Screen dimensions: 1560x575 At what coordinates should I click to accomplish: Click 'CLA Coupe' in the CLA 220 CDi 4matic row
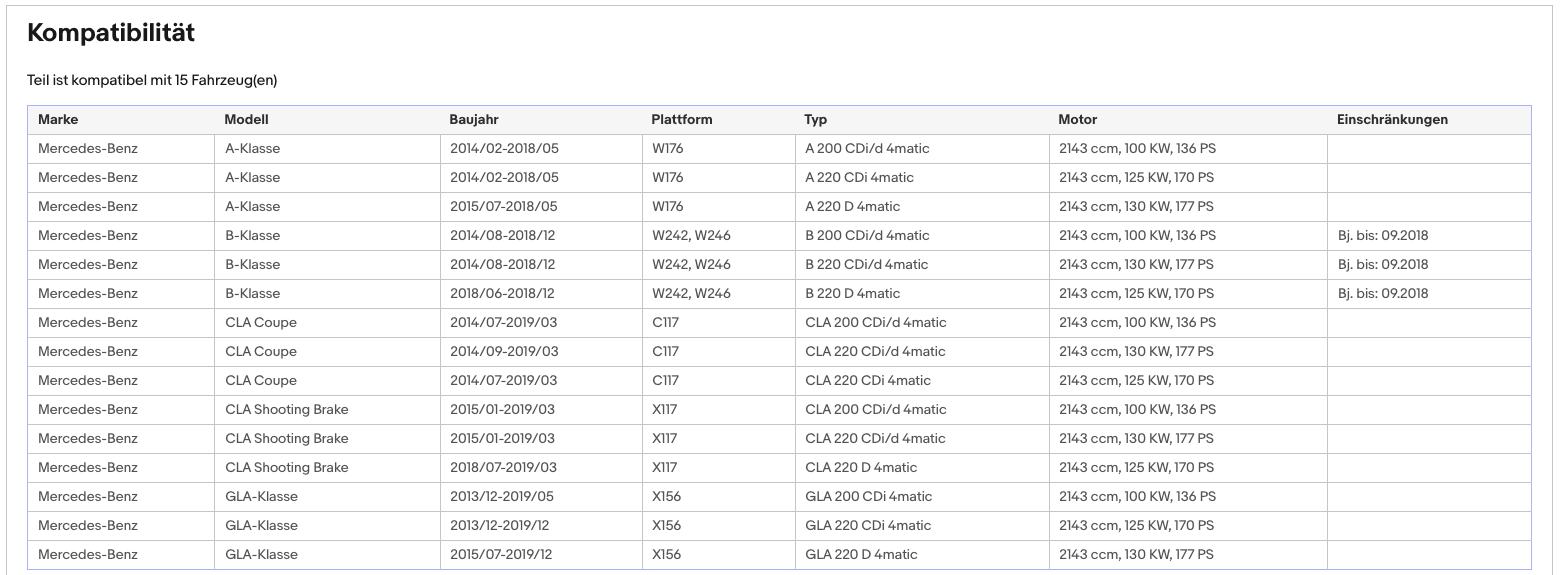[x=261, y=381]
